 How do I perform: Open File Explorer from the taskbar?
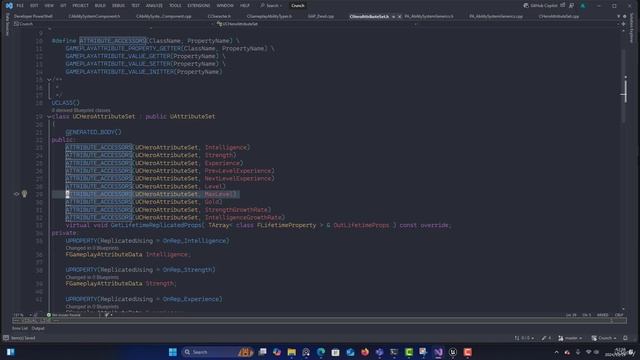291,352
